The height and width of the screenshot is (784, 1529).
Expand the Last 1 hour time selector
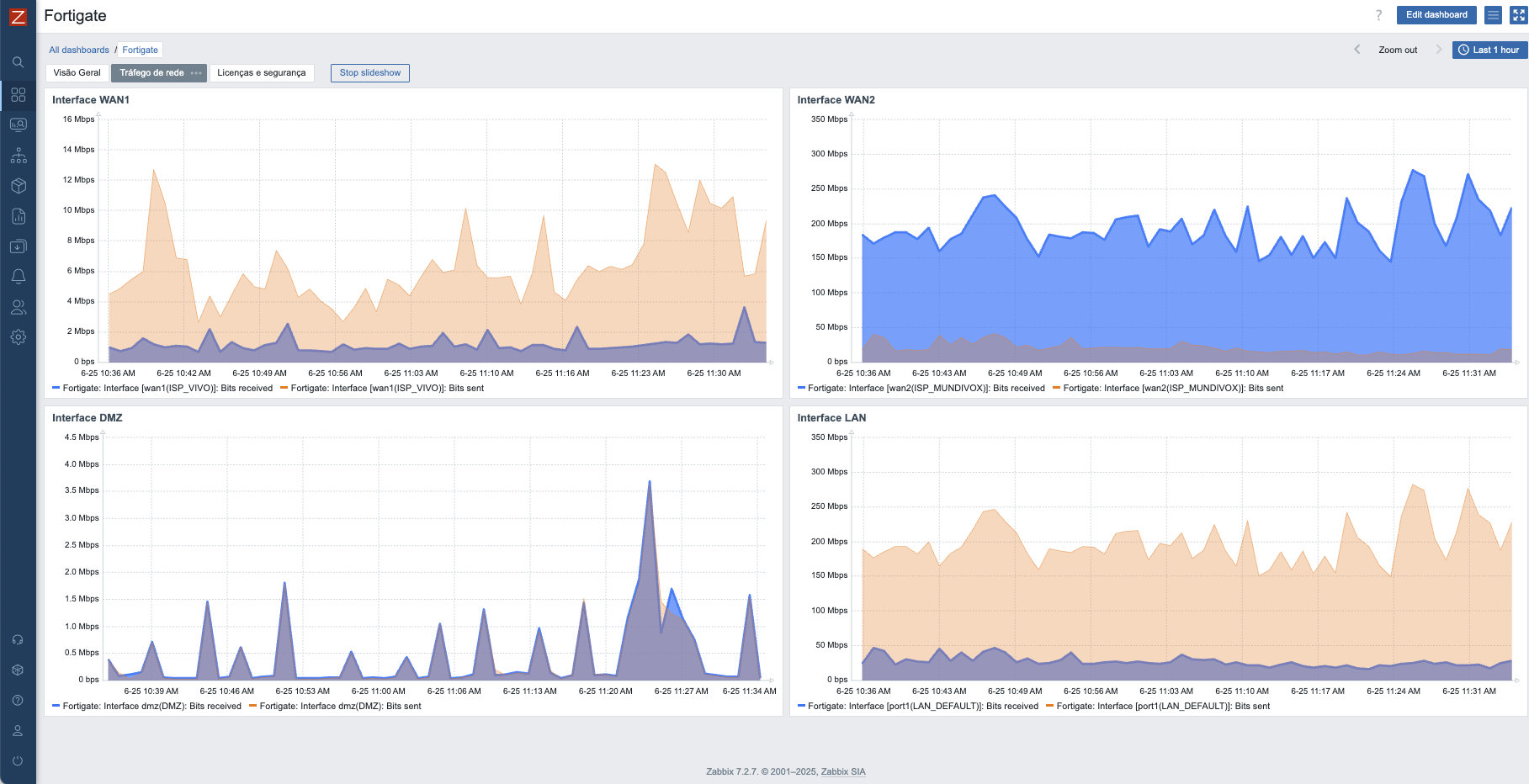[1489, 50]
